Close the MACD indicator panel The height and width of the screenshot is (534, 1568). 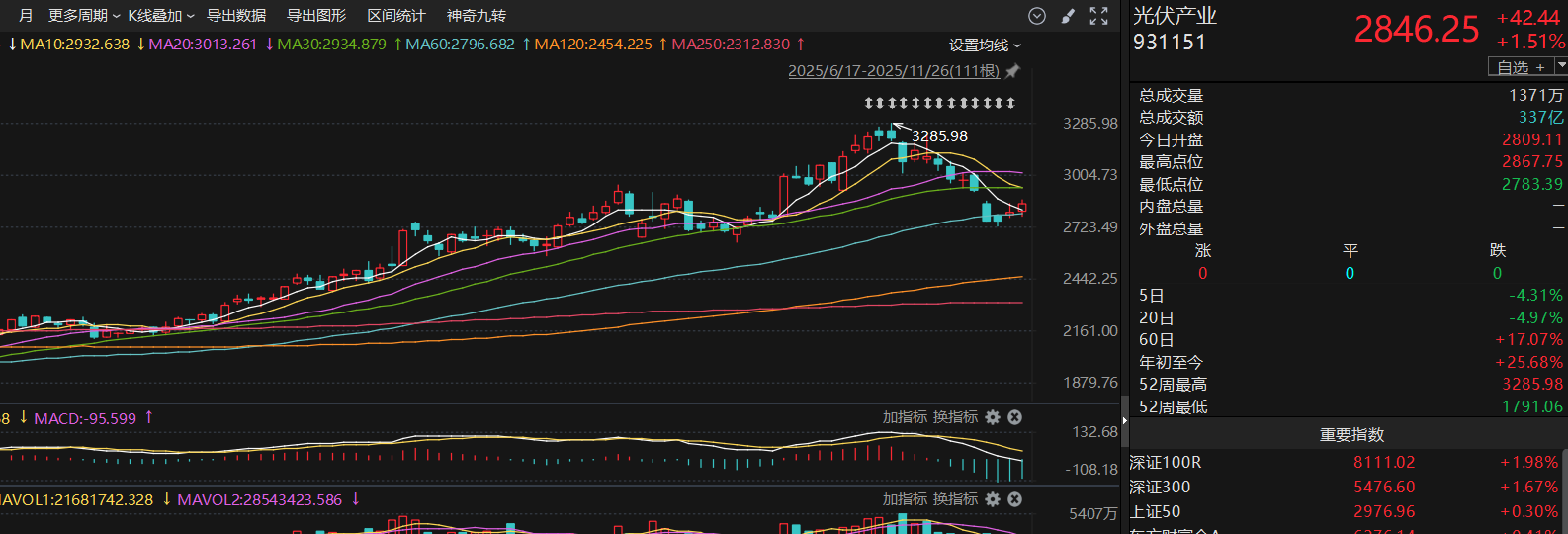[x=1014, y=417]
